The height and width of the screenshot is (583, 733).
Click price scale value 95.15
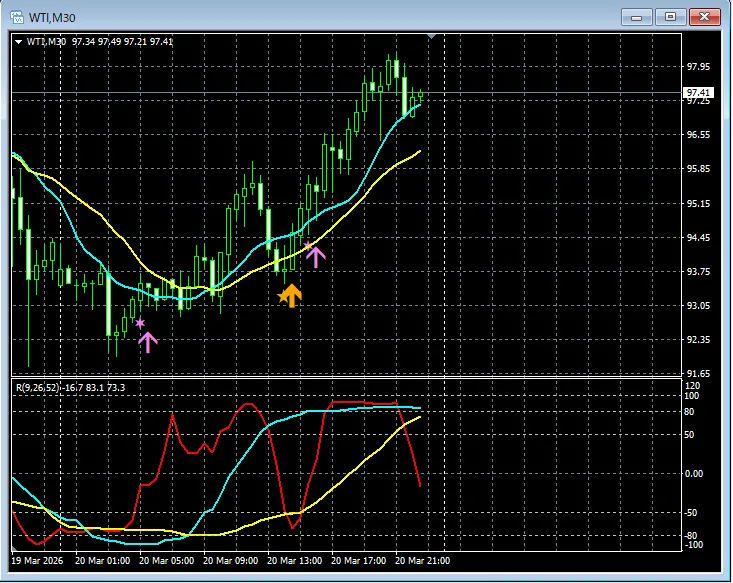[x=698, y=204]
